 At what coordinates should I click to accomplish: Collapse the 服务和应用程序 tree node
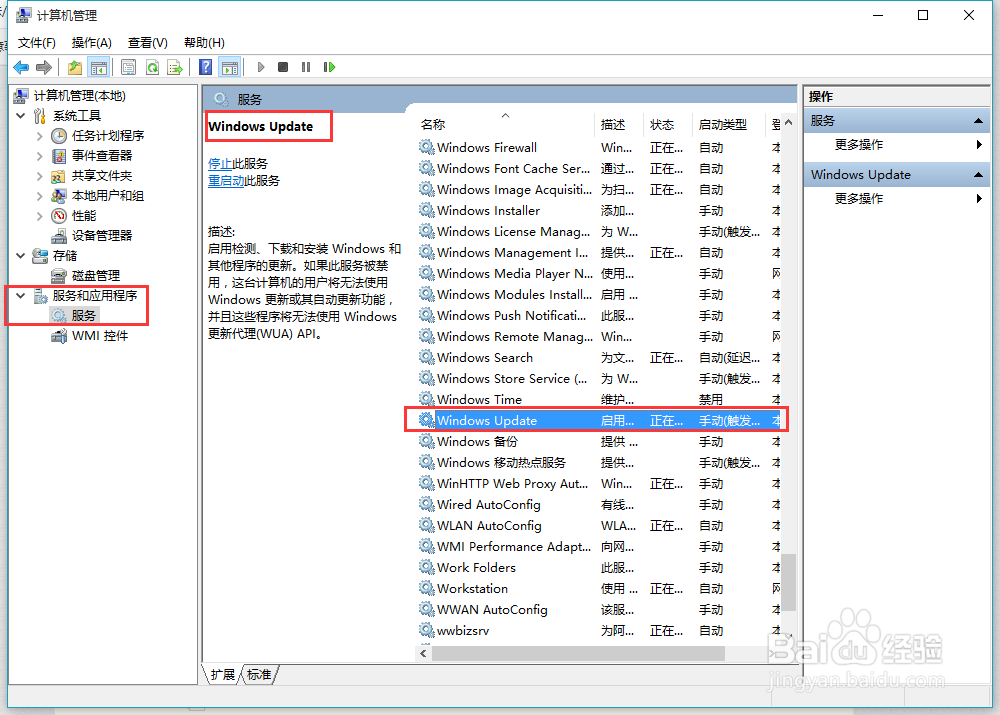coord(20,295)
